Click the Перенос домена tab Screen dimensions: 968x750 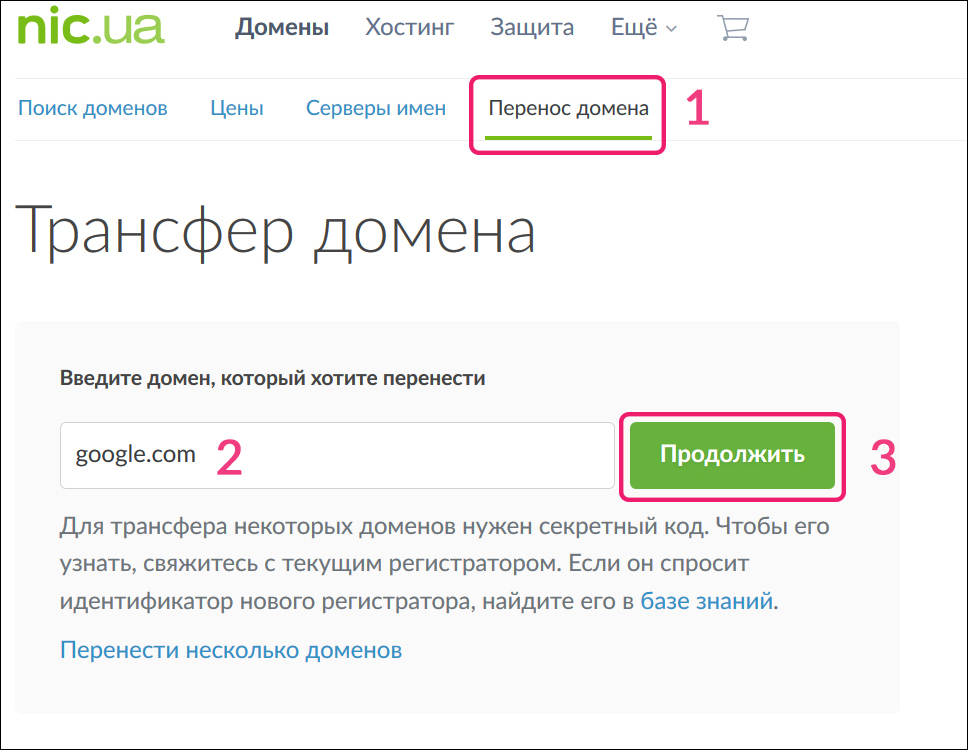(568, 108)
